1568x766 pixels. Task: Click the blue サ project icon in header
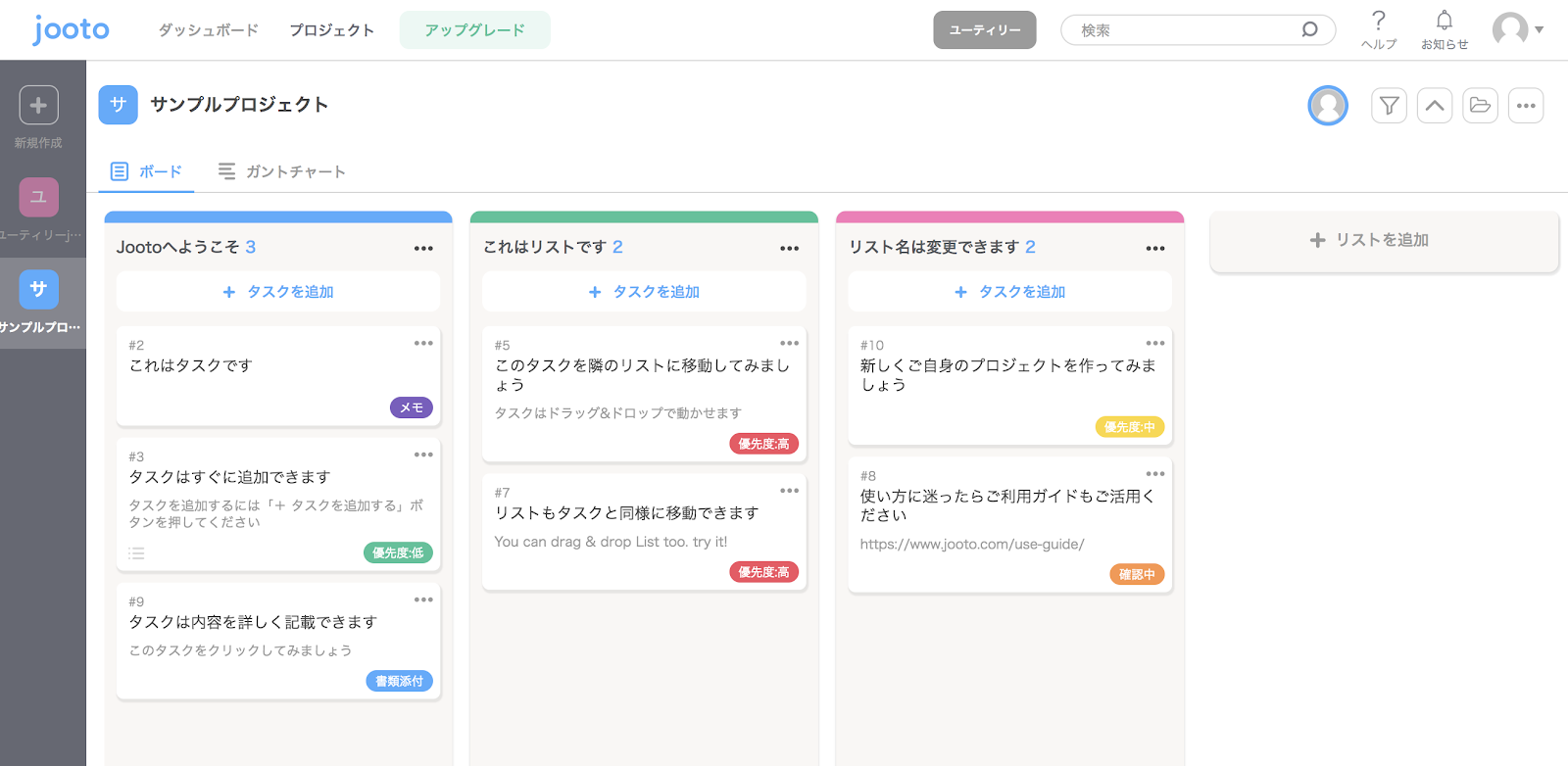tap(118, 105)
